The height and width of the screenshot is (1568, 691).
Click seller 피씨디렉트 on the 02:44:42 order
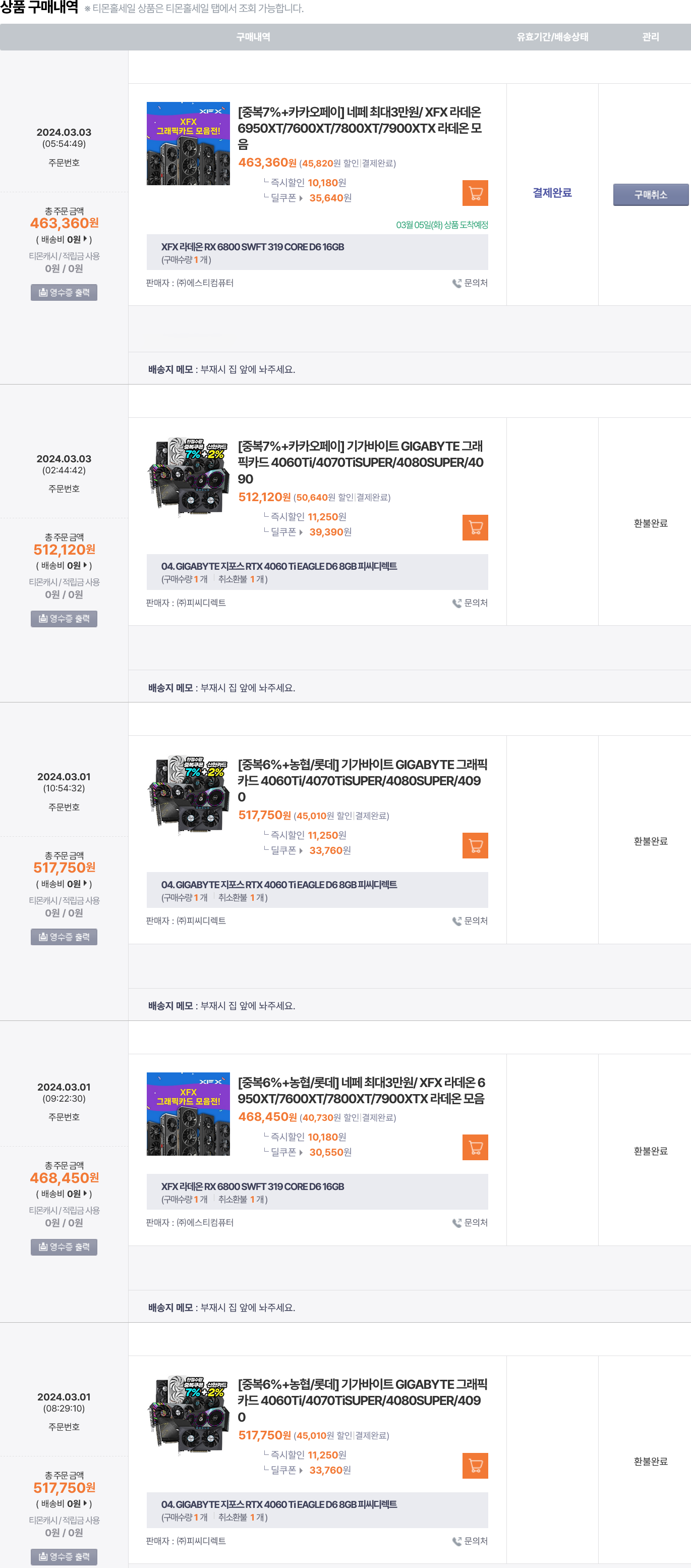click(x=201, y=603)
